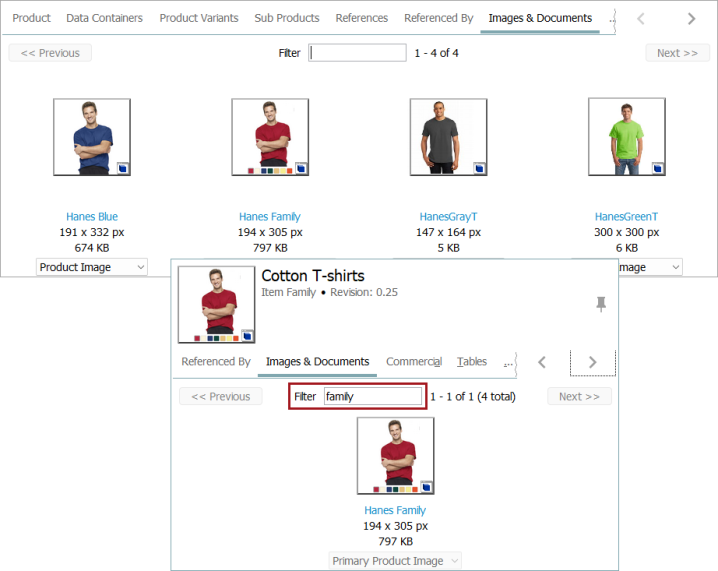Image resolution: width=718 pixels, height=571 pixels.
Task: Open the Tables tab in popup
Action: click(x=472, y=362)
